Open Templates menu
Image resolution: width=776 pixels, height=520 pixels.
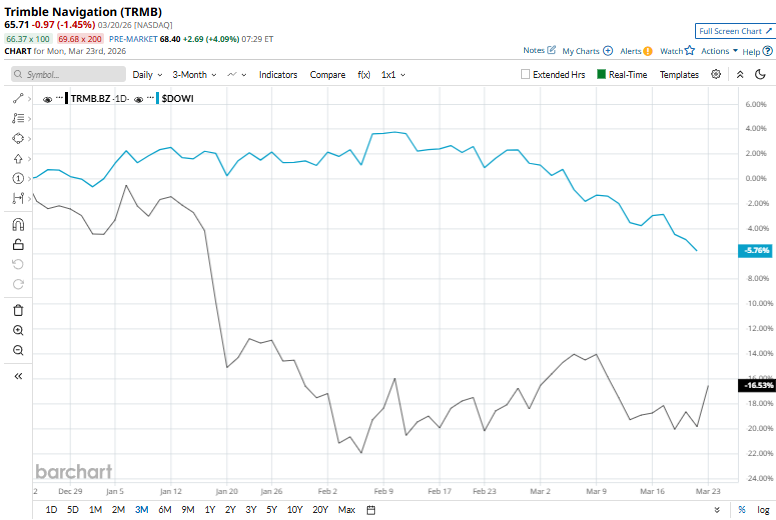click(679, 75)
